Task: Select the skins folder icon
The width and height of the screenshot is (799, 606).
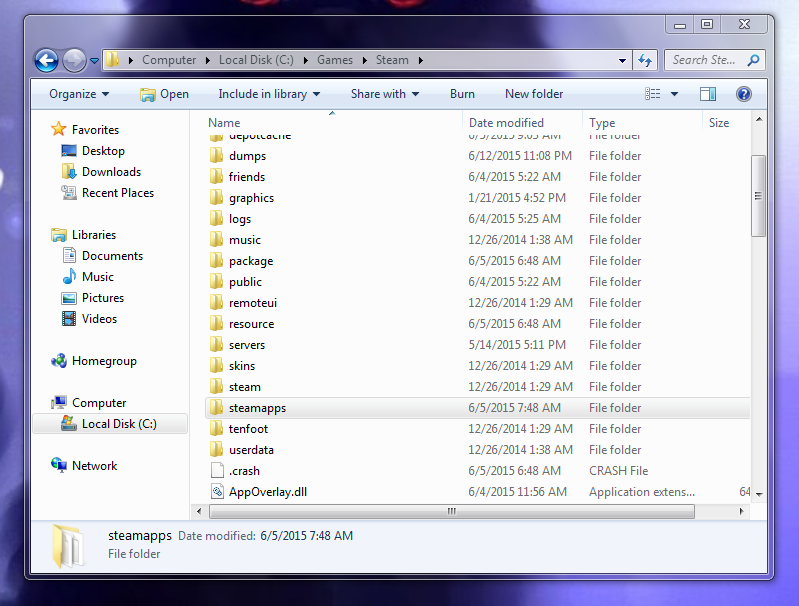Action: click(217, 365)
